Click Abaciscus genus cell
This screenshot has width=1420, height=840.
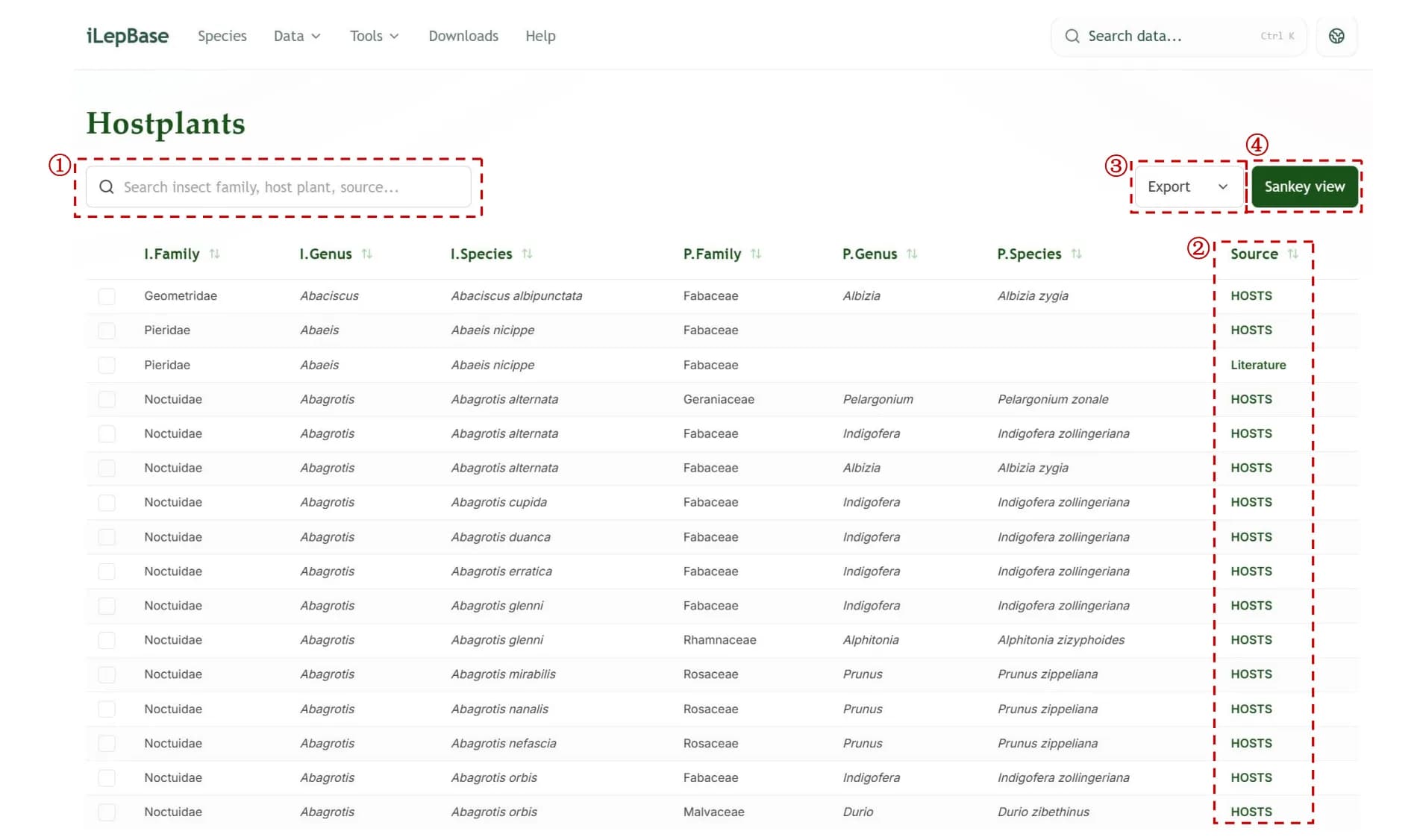(x=329, y=295)
